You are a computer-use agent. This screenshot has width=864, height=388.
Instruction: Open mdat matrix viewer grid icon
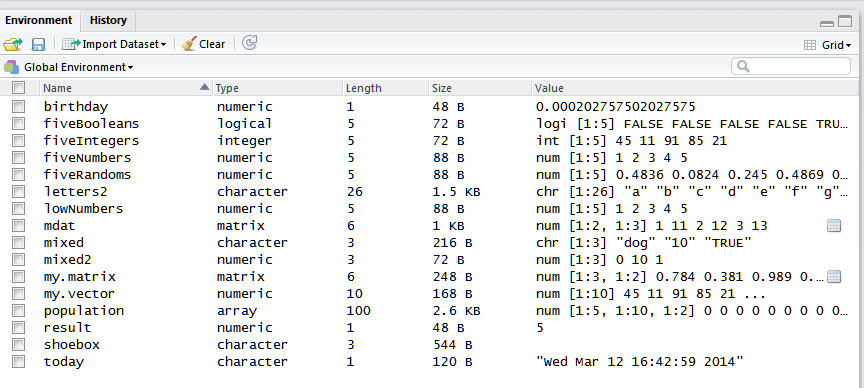pyautogui.click(x=834, y=225)
